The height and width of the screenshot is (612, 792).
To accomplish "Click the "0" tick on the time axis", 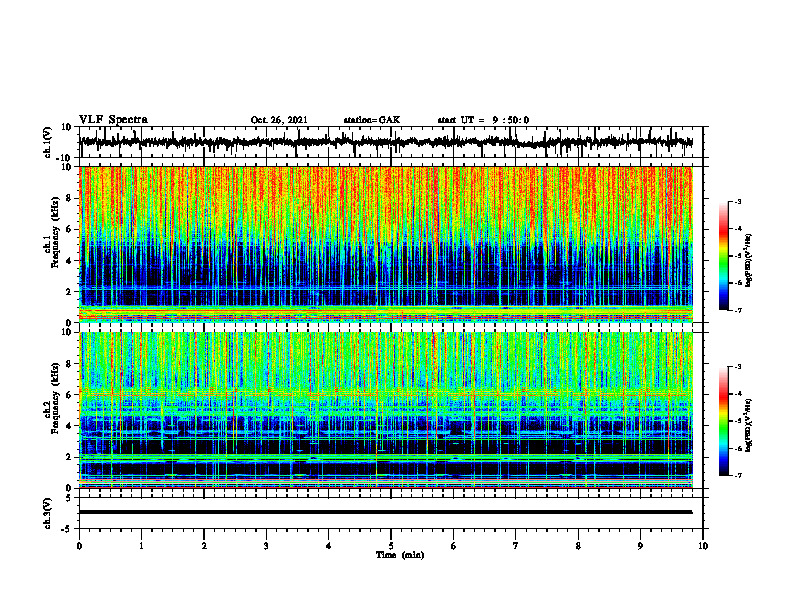I will click(x=79, y=546).
